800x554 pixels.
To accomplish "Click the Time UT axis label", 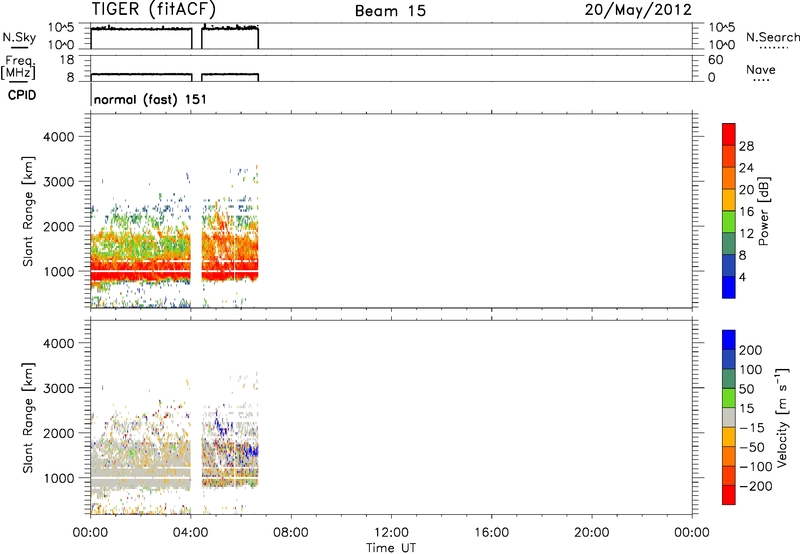I will click(x=391, y=548).
